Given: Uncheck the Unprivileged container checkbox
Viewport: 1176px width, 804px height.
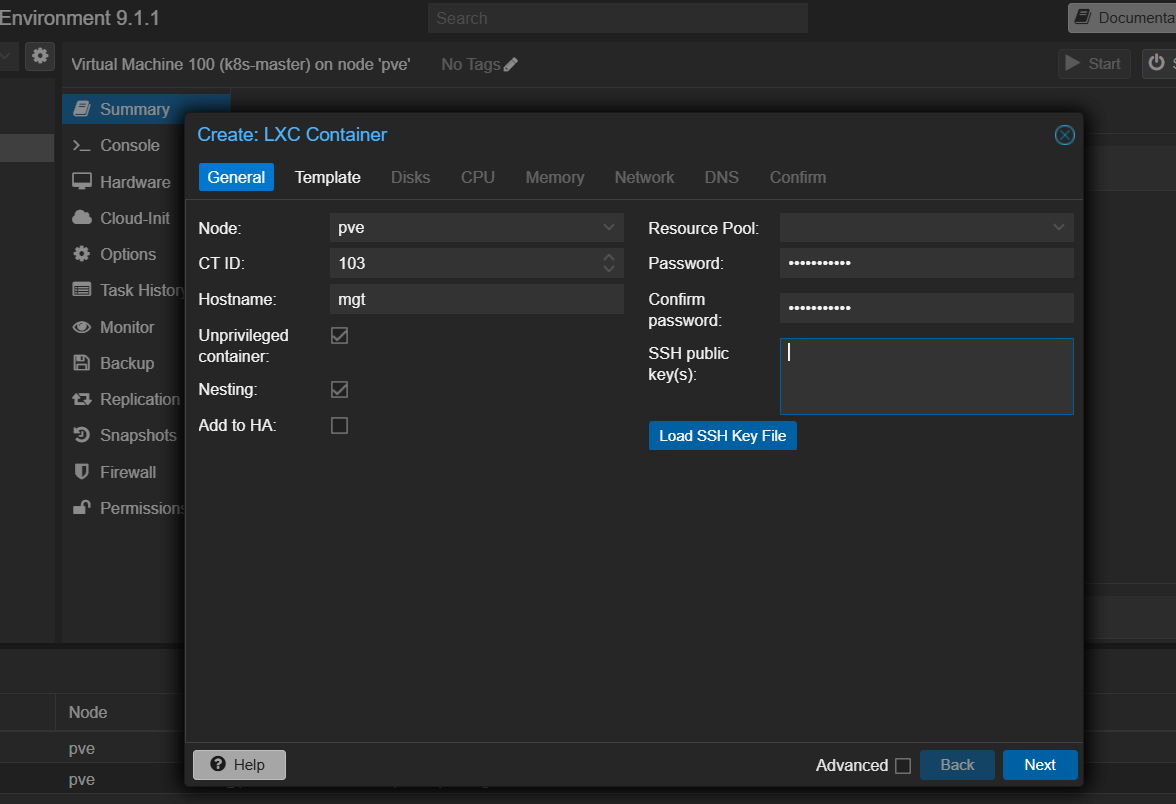Looking at the screenshot, I should click(340, 335).
